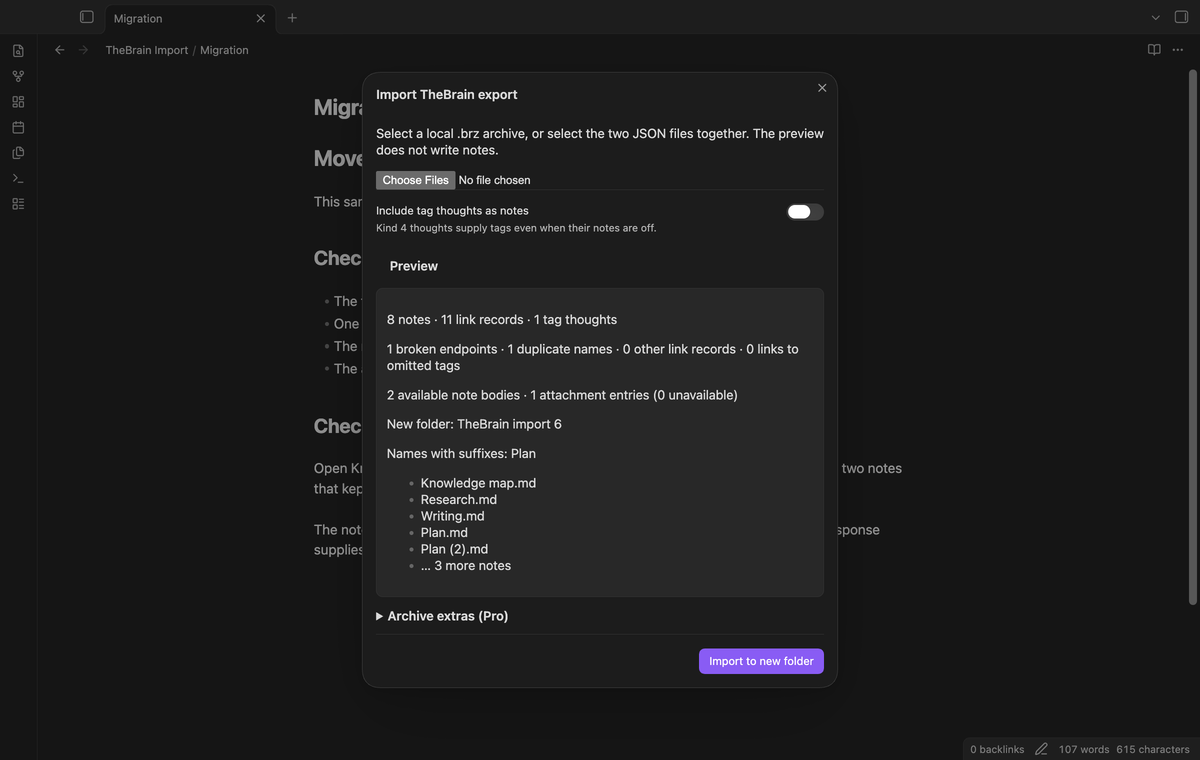This screenshot has height=760, width=1200.
Task: Click Knowledge map.md in preview list
Action: 478,483
